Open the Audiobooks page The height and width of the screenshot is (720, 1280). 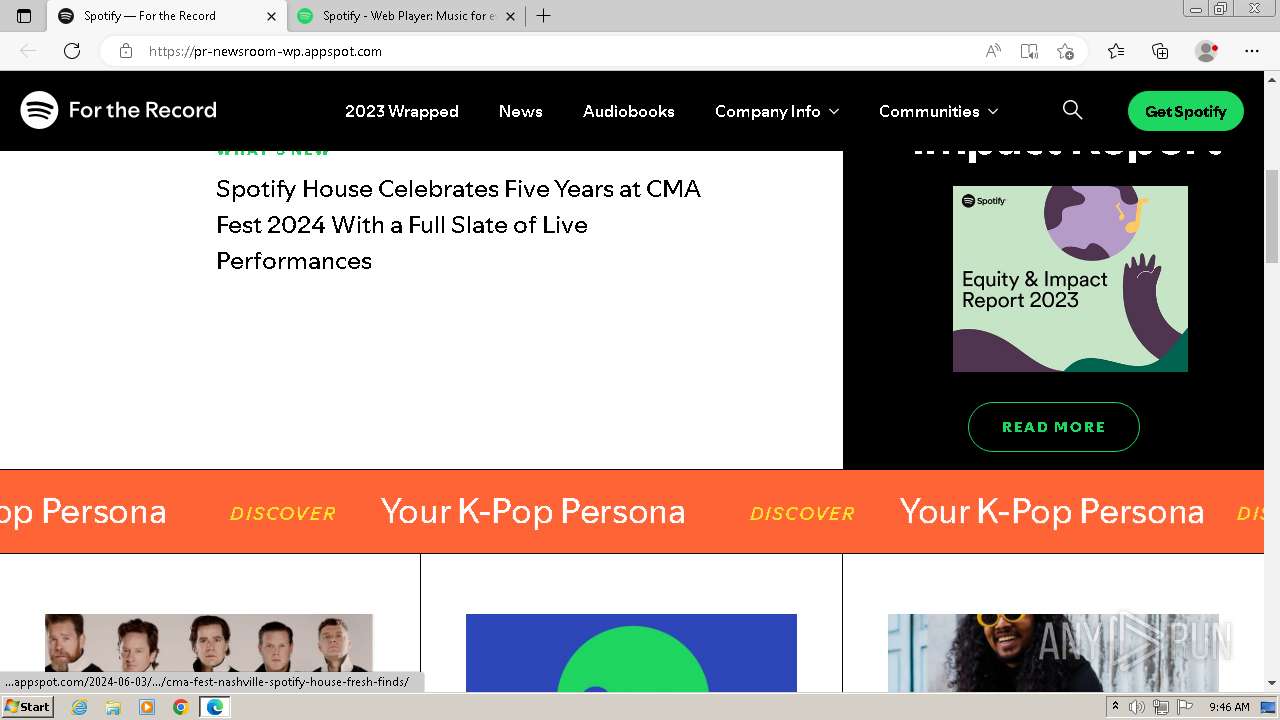629,111
